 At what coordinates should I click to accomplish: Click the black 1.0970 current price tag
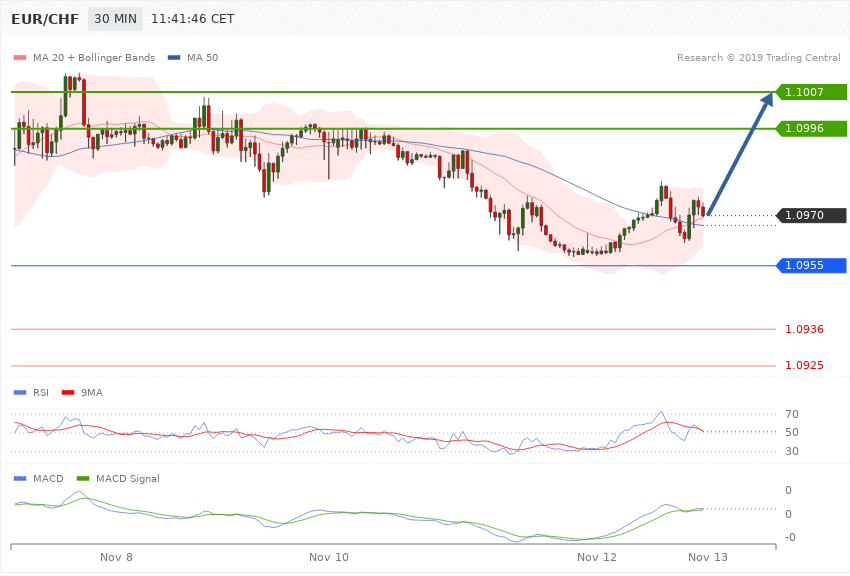click(812, 216)
